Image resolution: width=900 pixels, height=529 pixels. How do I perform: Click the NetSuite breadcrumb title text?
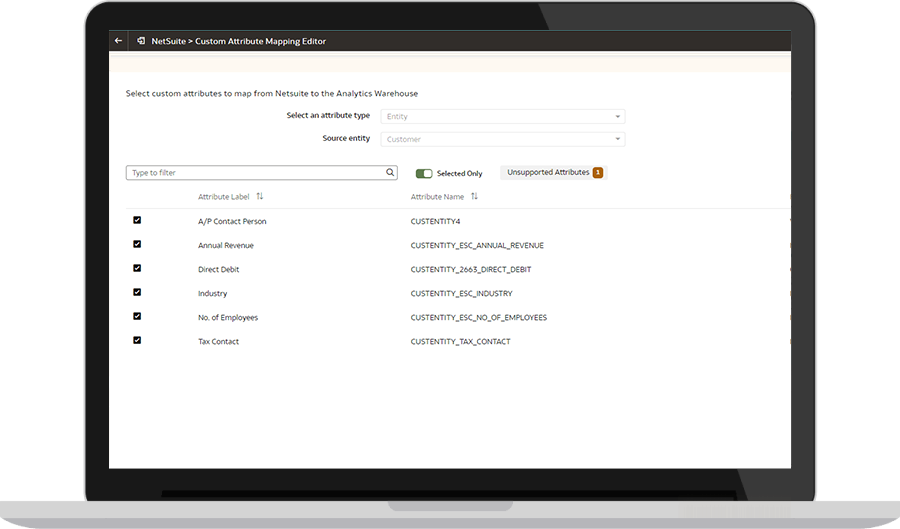pyautogui.click(x=238, y=41)
